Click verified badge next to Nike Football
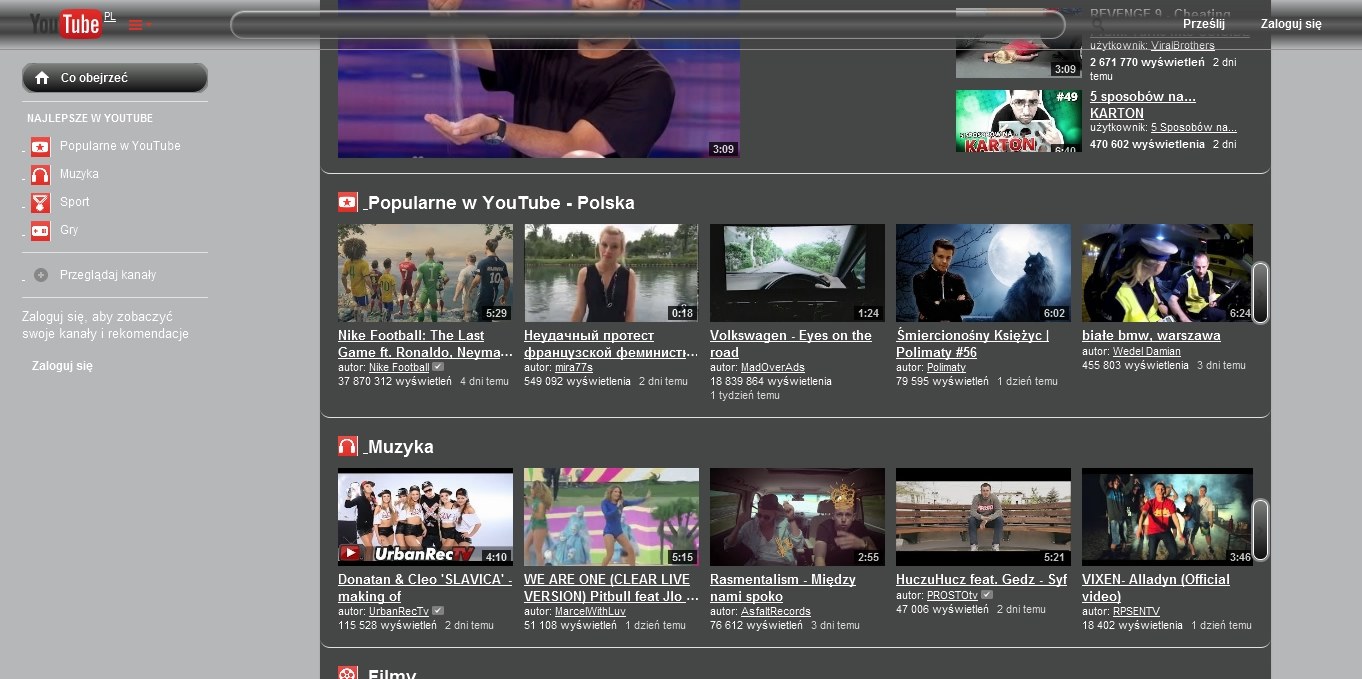This screenshot has width=1362, height=679. pyautogui.click(x=438, y=367)
